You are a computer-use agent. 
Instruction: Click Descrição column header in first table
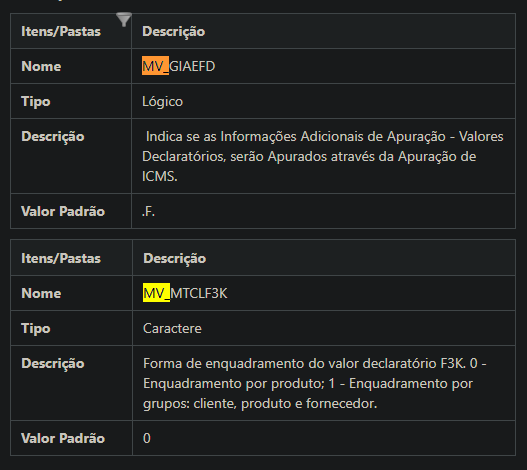pos(173,32)
